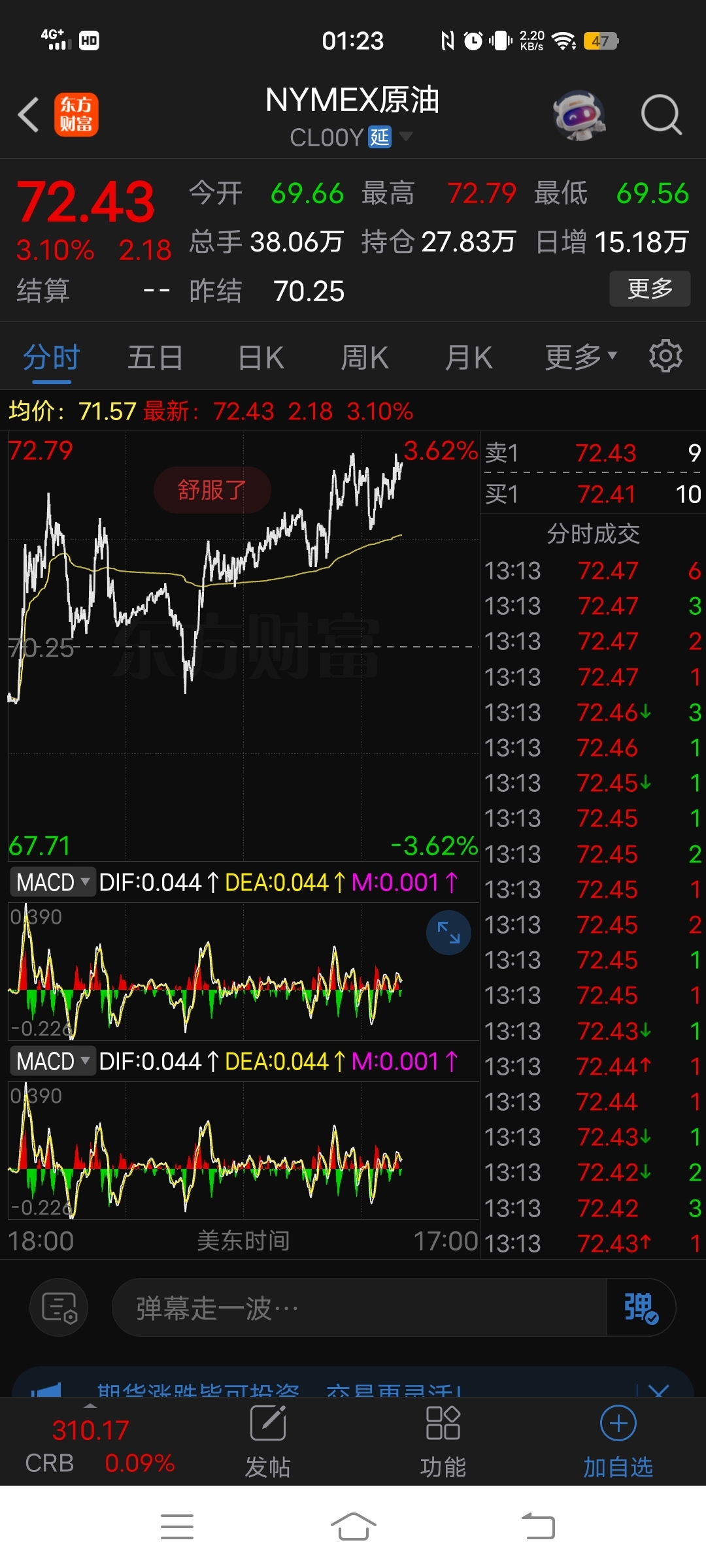Open the 功能 functions icon
Image resolution: width=706 pixels, height=1568 pixels.
[443, 1442]
